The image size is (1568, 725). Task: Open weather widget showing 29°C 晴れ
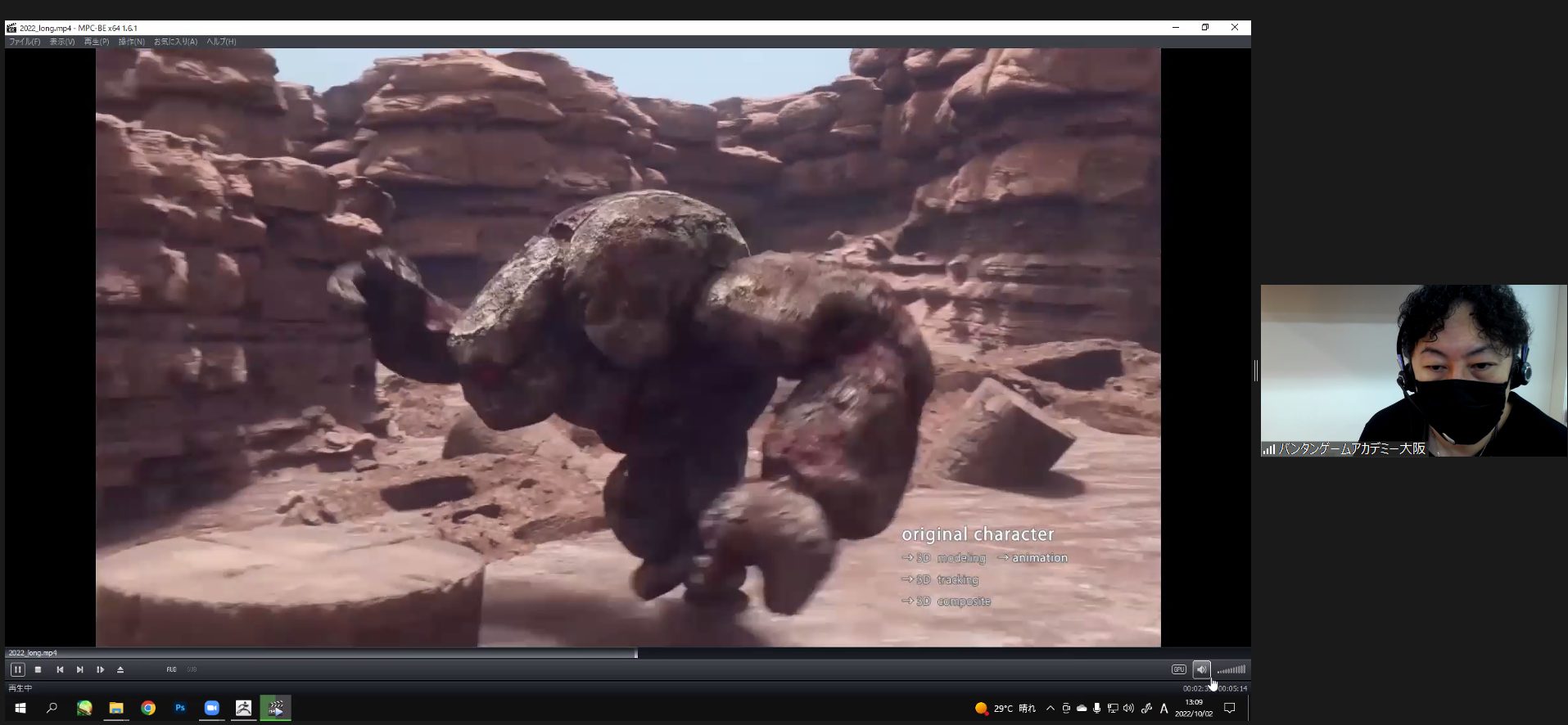pos(1005,709)
